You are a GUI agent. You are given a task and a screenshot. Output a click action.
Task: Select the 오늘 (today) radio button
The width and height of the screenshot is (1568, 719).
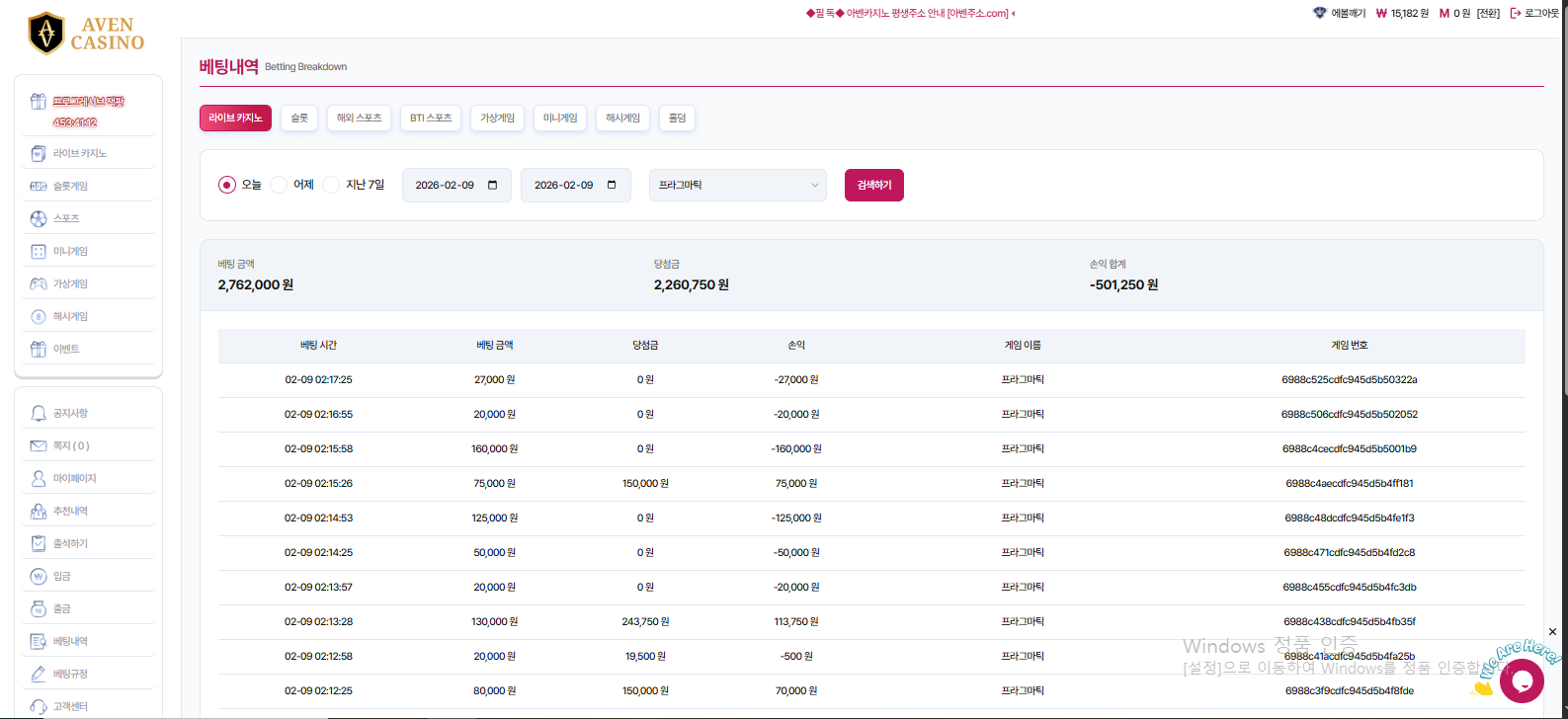tap(227, 185)
